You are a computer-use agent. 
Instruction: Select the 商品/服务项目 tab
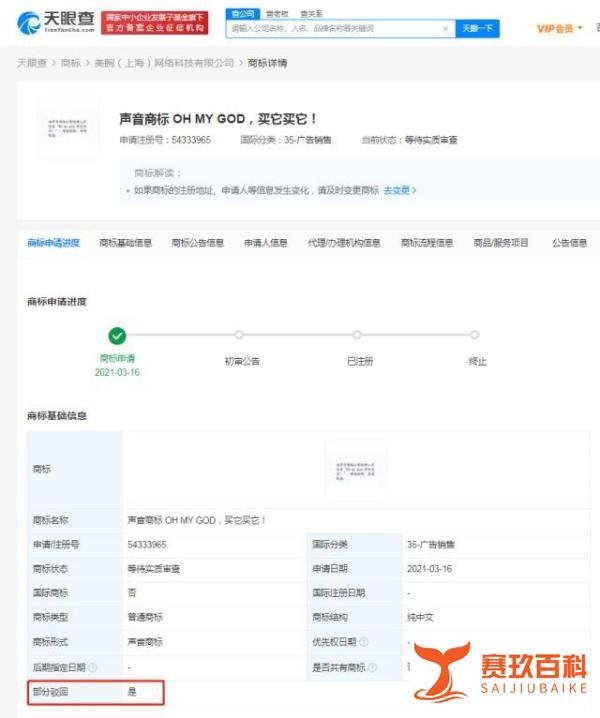(501, 243)
